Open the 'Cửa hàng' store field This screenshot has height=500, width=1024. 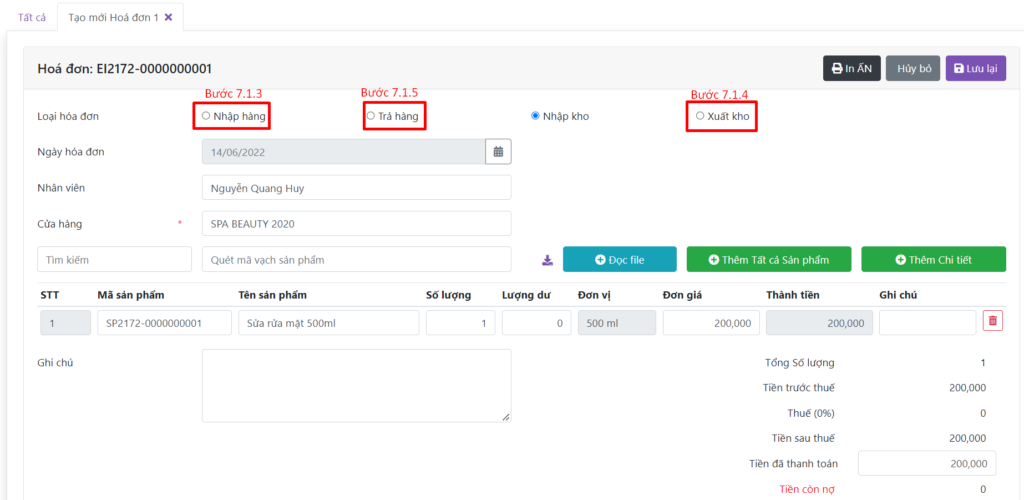point(356,224)
